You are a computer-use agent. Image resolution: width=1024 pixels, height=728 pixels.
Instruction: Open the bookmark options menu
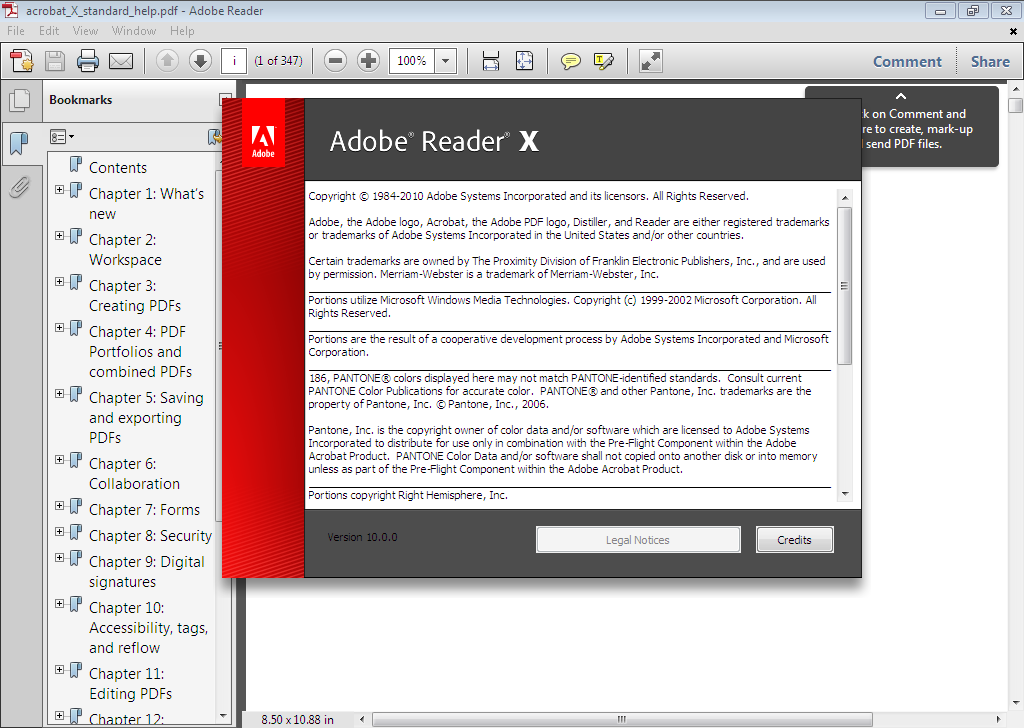pyautogui.click(x=60, y=136)
